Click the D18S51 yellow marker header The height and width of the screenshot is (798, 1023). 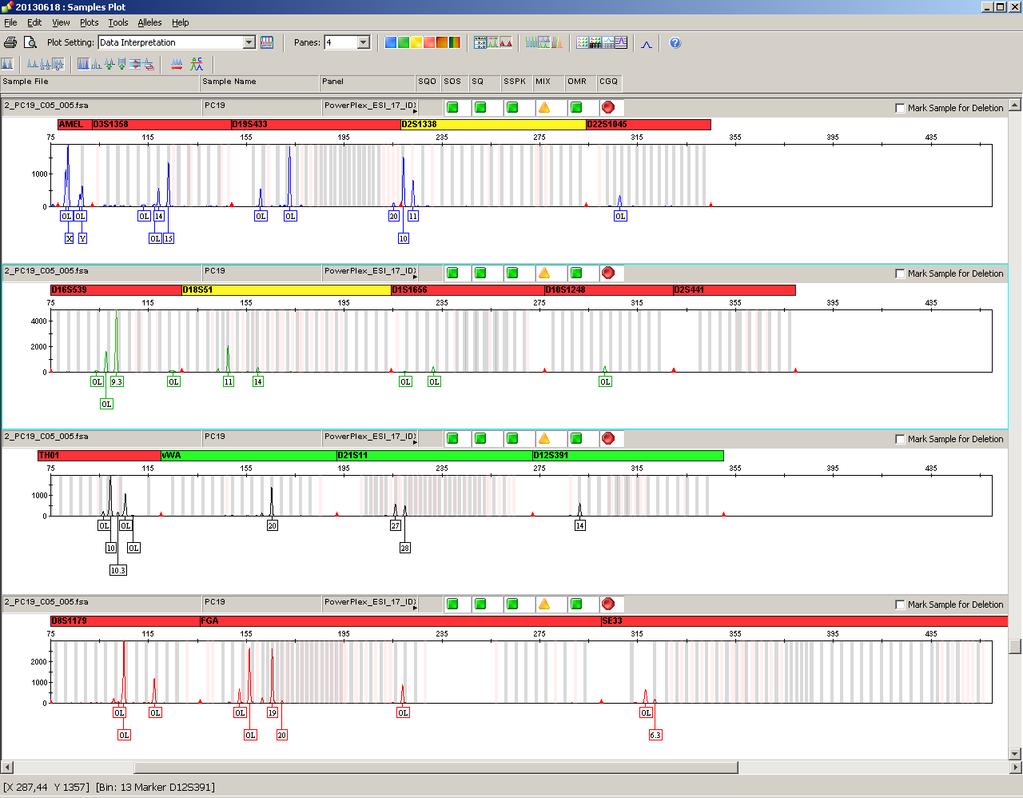pyautogui.click(x=286, y=290)
